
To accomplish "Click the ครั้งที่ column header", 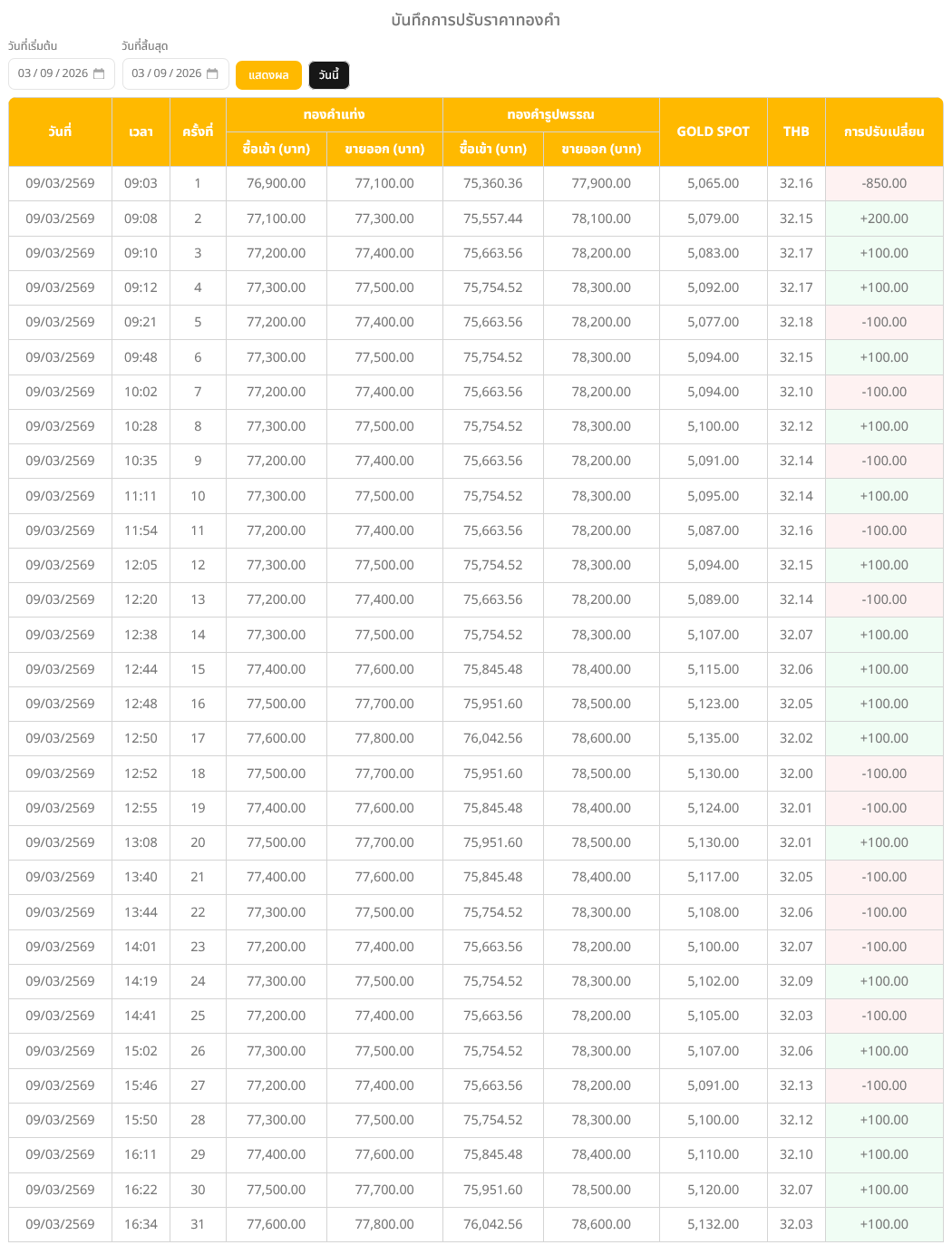I will click(x=198, y=131).
